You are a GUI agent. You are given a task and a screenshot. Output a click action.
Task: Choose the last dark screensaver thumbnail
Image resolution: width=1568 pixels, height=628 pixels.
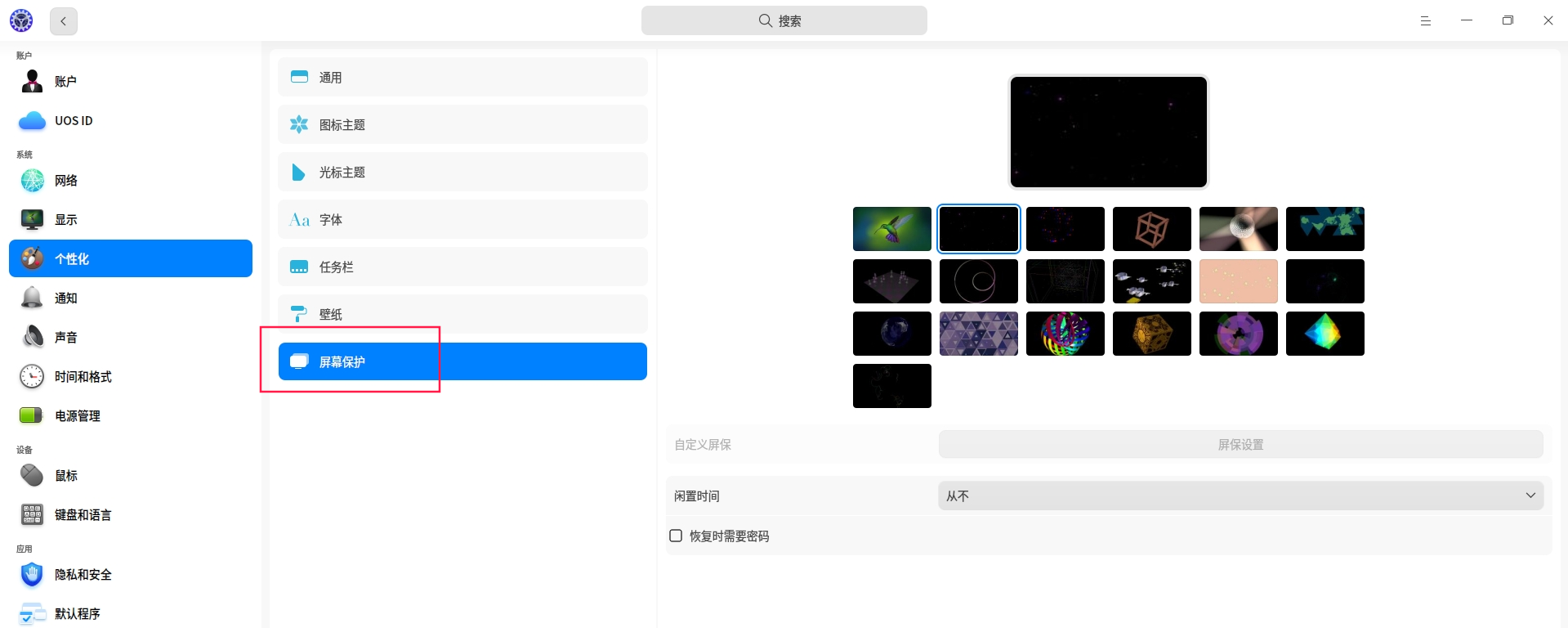click(x=892, y=386)
